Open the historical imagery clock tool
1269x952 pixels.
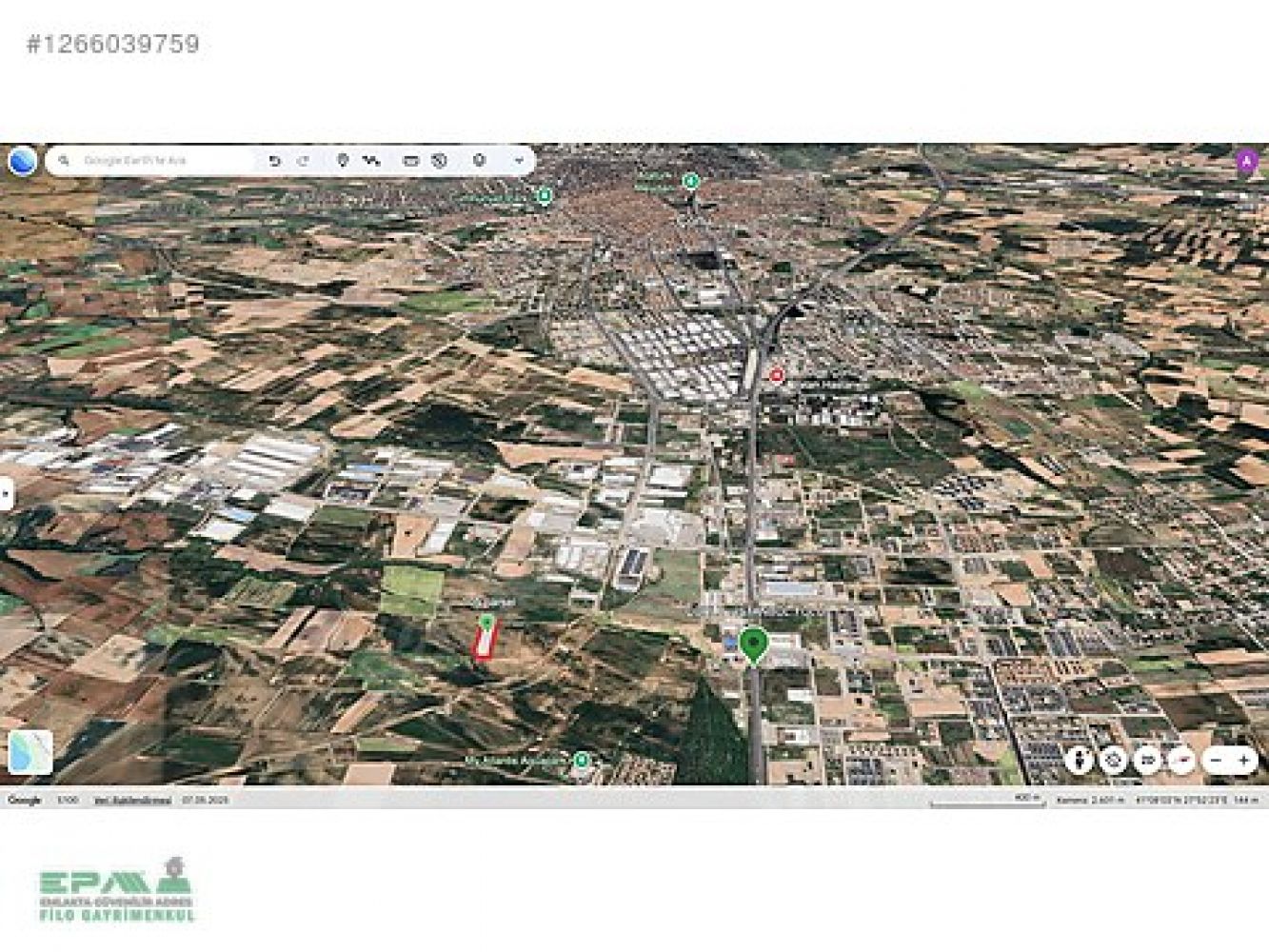point(439,161)
